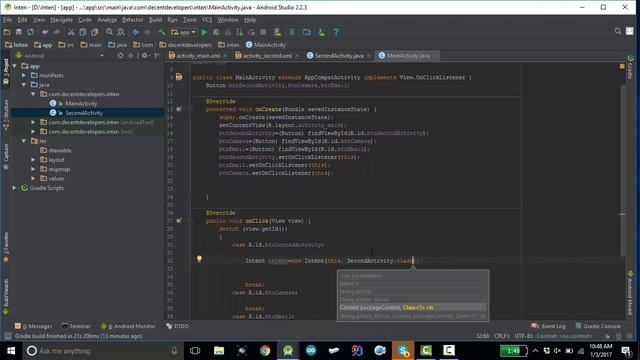This screenshot has width=640, height=360.
Task: Open the VCS menu
Action: click(207, 20)
